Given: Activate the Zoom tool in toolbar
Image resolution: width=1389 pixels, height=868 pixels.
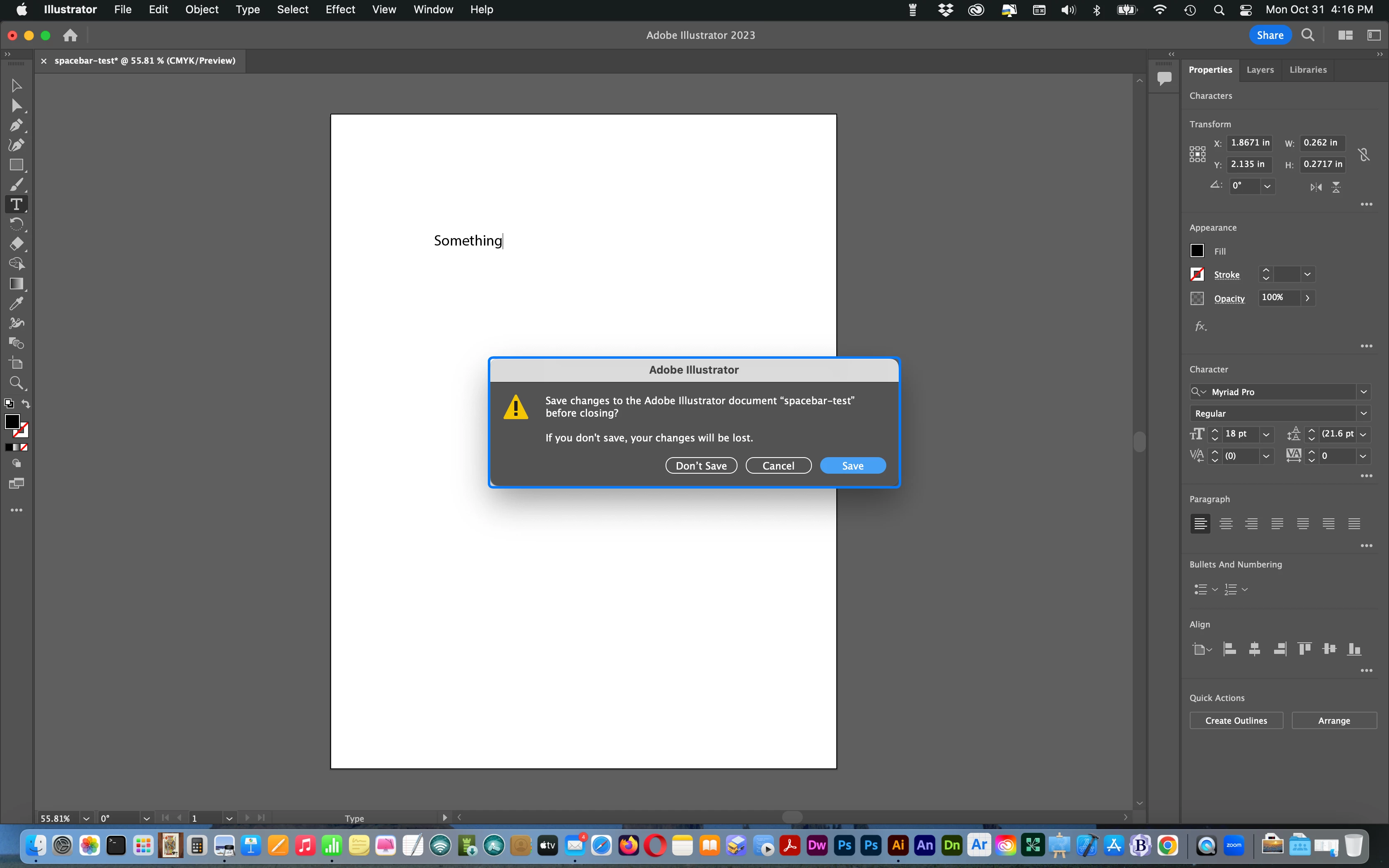Looking at the screenshot, I should coord(16,383).
